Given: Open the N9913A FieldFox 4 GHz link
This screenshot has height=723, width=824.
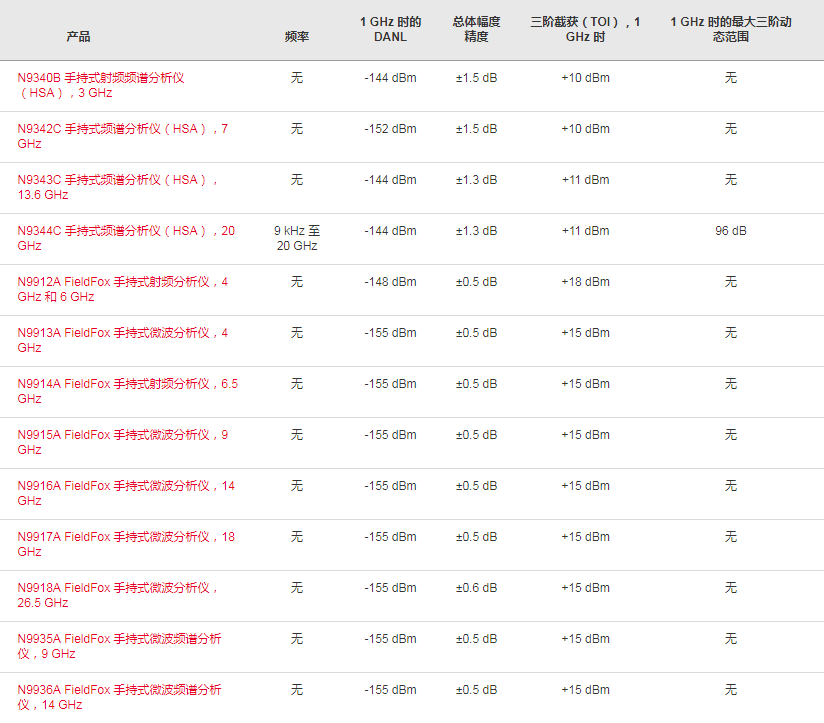Looking at the screenshot, I should click(x=122, y=340).
